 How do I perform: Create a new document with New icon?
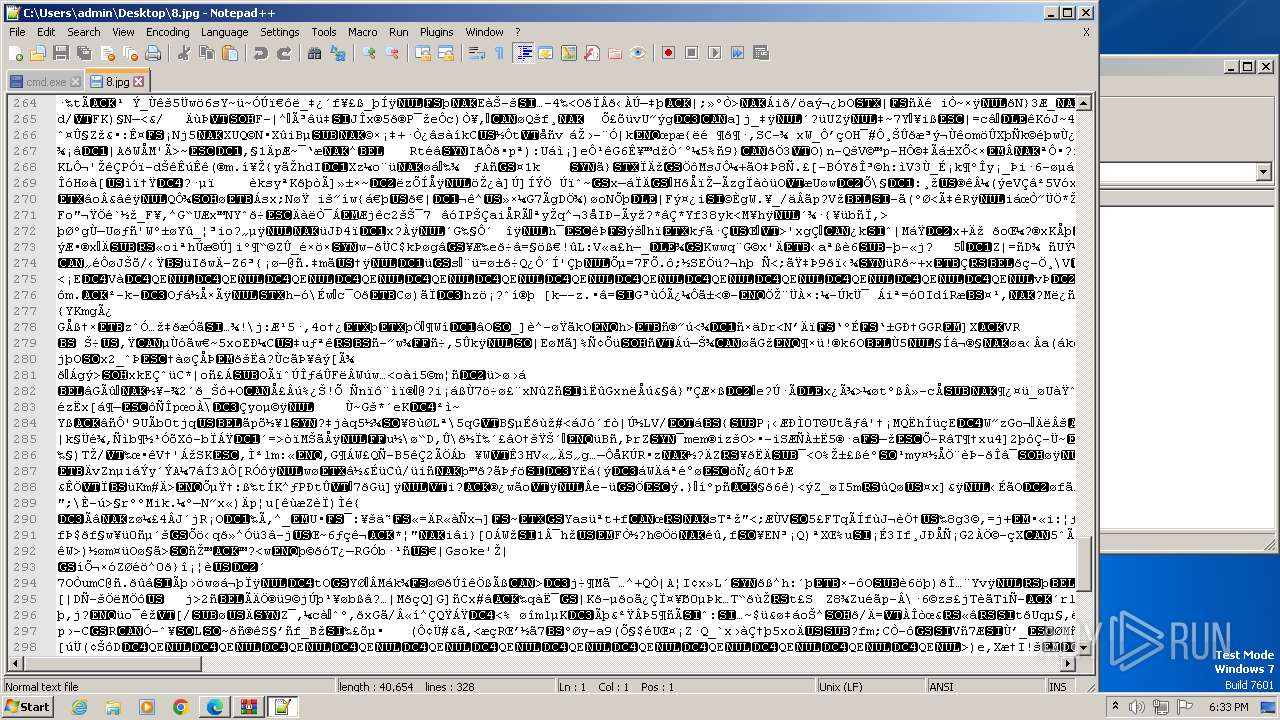16,53
